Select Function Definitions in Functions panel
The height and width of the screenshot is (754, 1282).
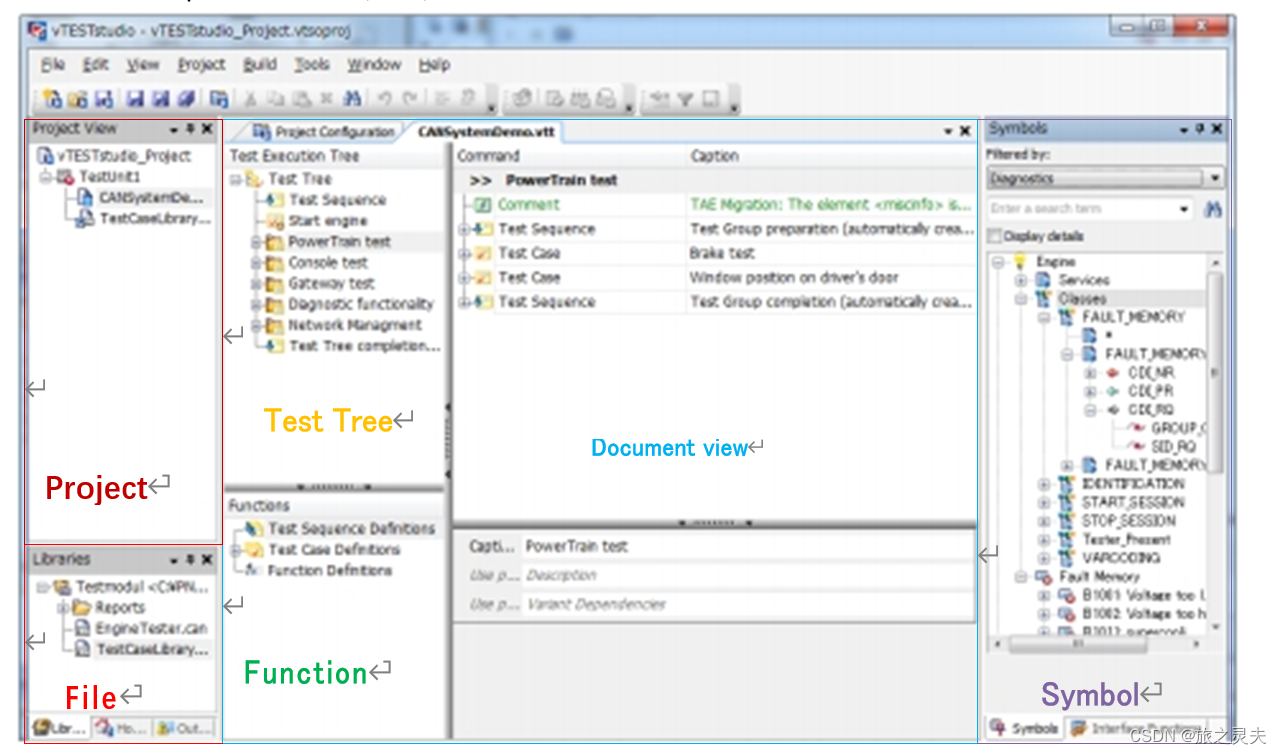[329, 571]
